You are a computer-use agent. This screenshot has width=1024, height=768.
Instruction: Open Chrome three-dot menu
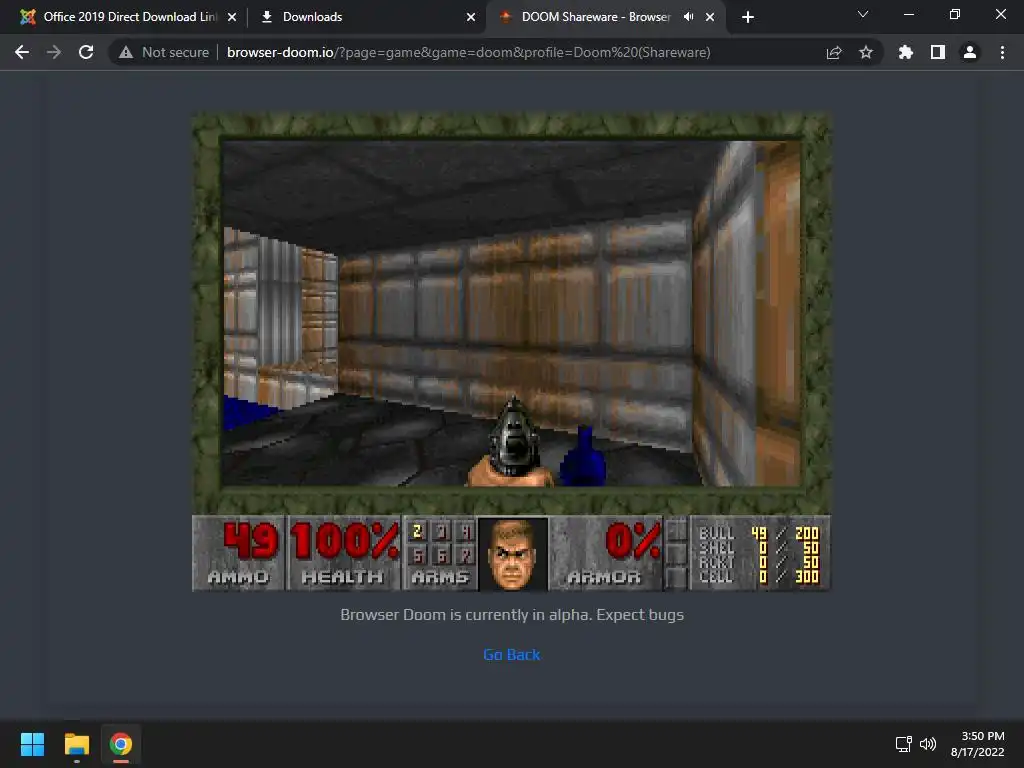[x=1002, y=52]
